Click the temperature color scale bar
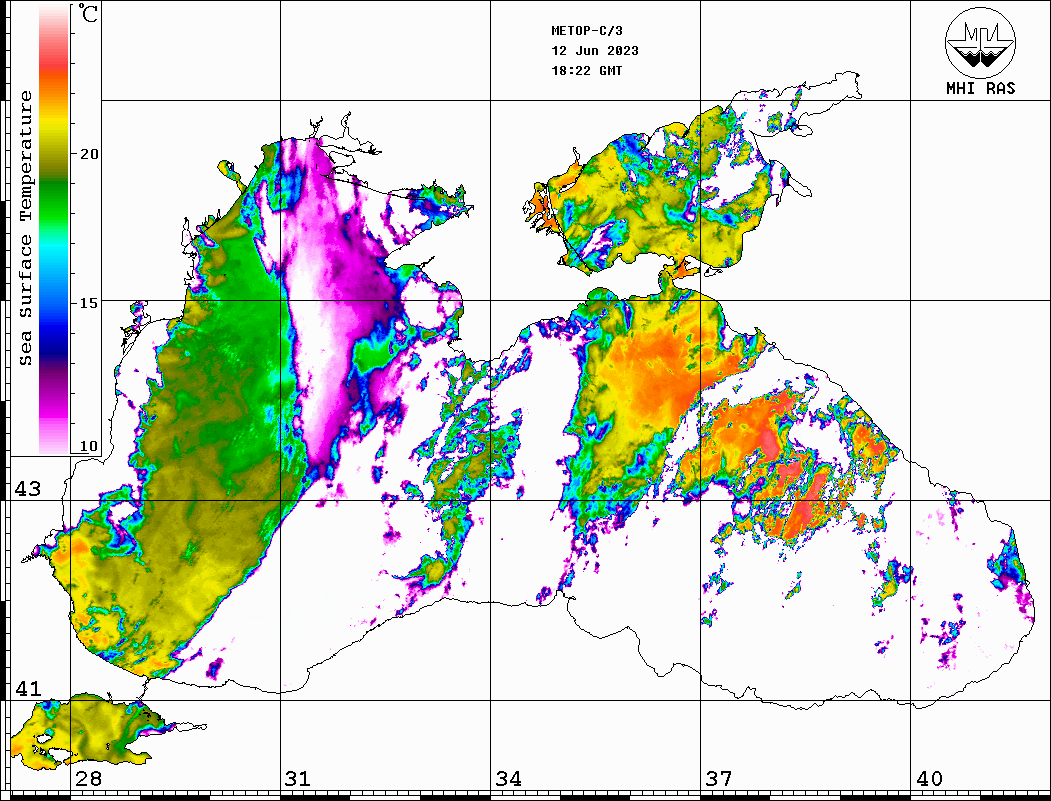The image size is (1051, 801). [54, 229]
